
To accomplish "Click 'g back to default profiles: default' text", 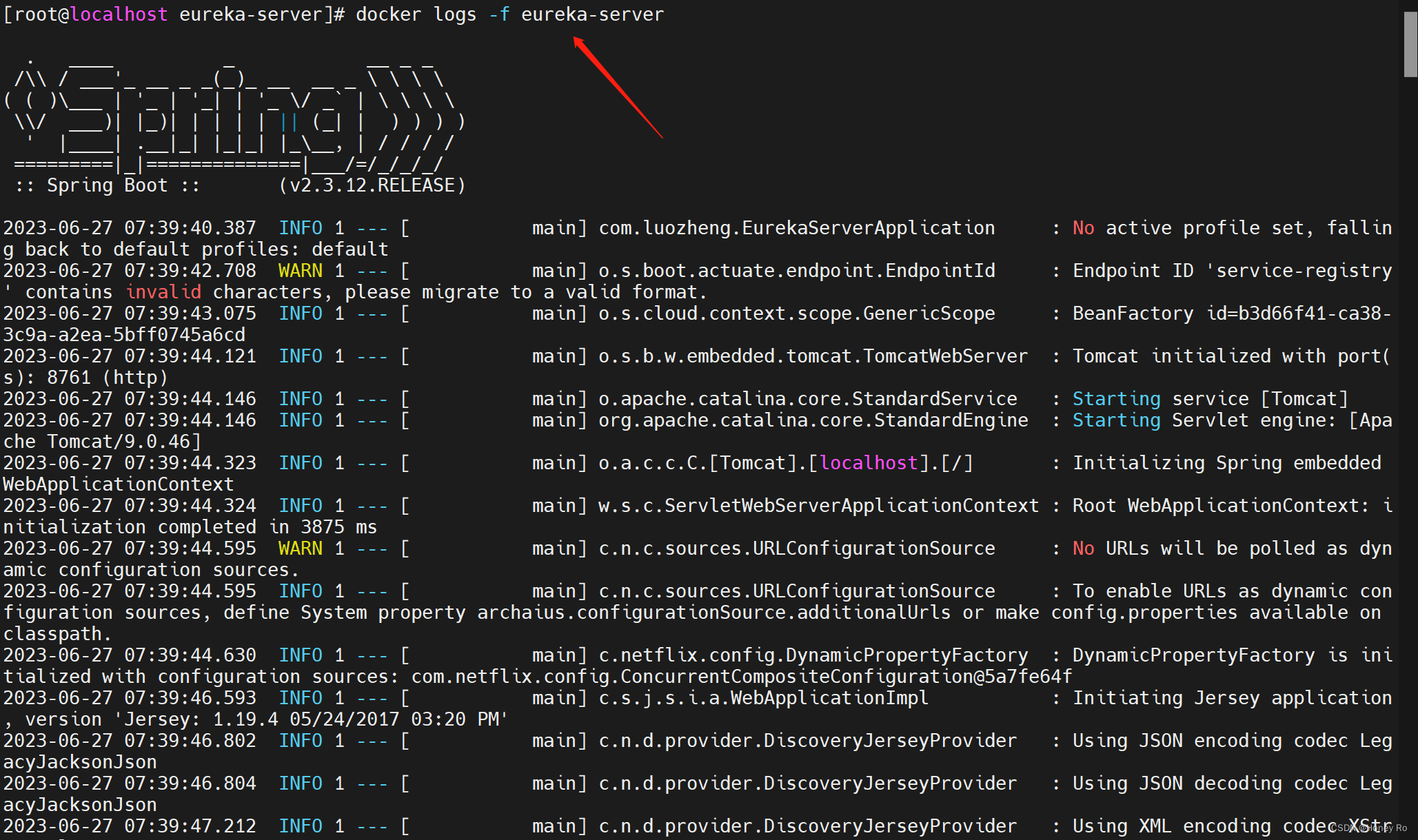I will point(196,249).
